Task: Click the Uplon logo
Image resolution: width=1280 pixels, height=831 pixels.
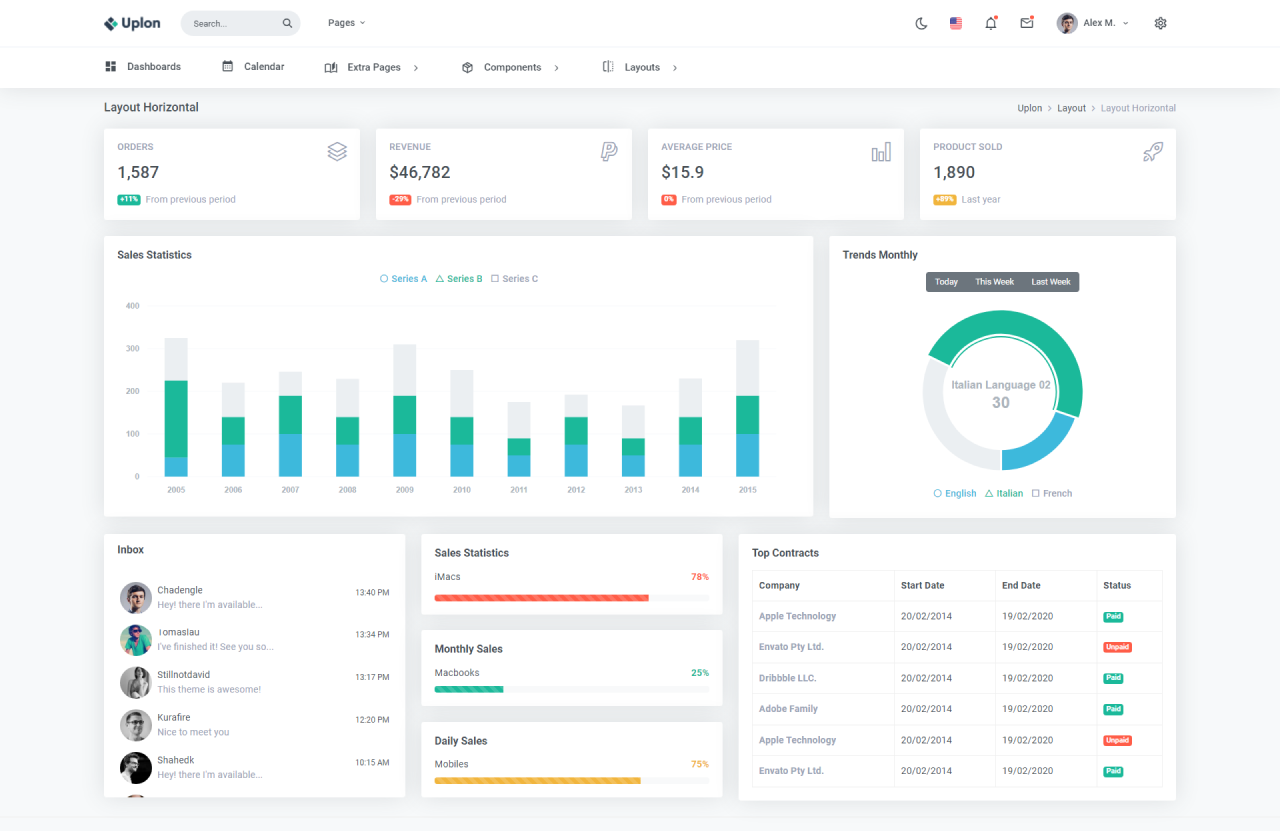Action: pyautogui.click(x=132, y=23)
